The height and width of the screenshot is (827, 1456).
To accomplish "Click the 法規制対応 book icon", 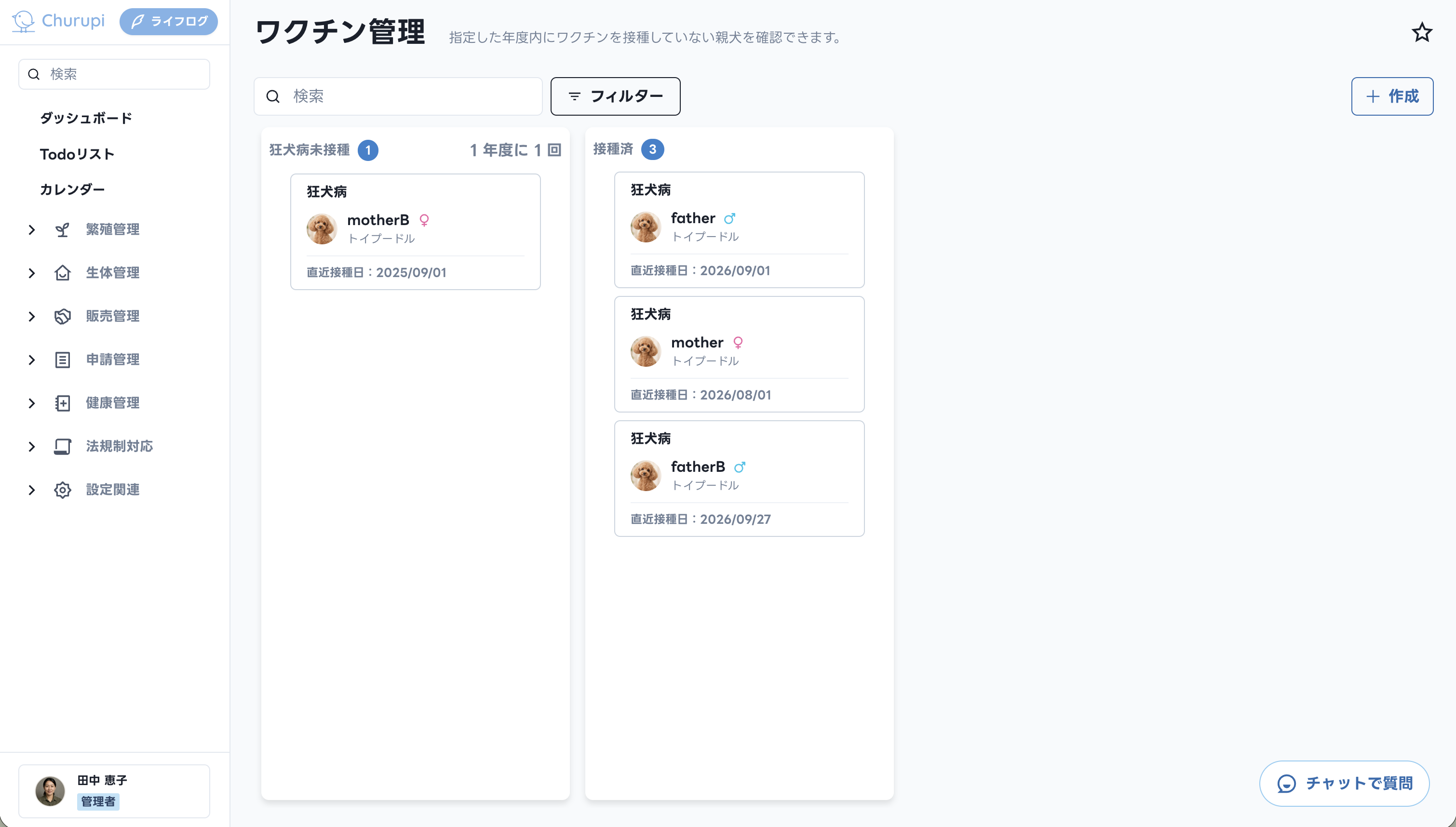I will point(63,446).
